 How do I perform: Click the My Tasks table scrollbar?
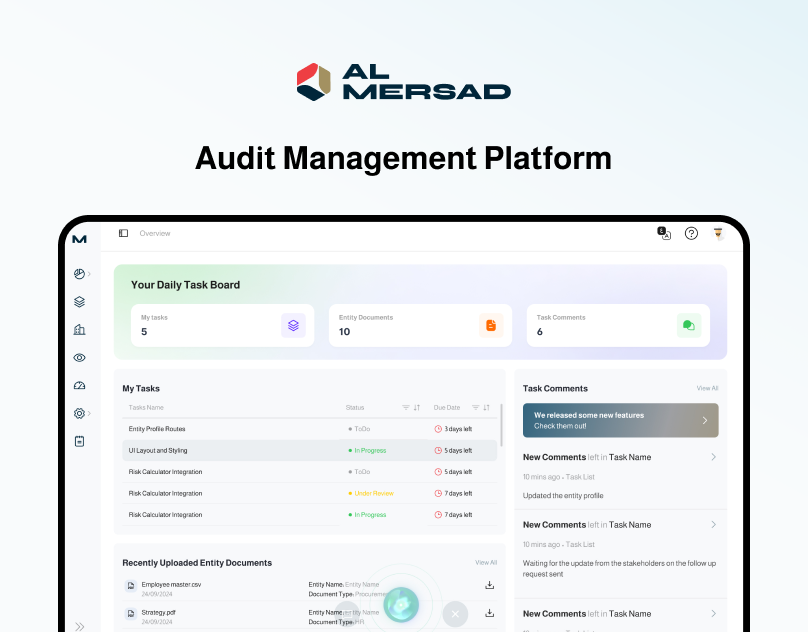pyautogui.click(x=501, y=425)
